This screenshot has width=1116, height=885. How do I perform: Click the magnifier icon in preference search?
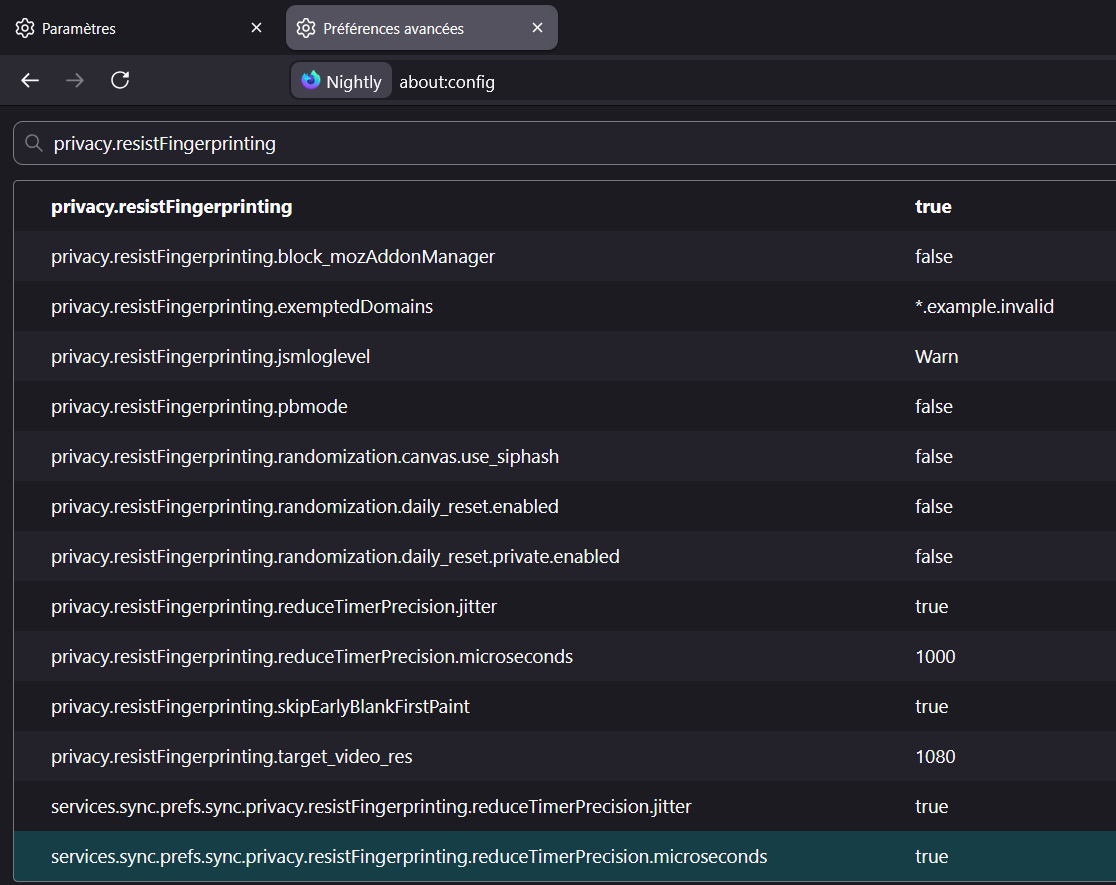click(x=34, y=143)
